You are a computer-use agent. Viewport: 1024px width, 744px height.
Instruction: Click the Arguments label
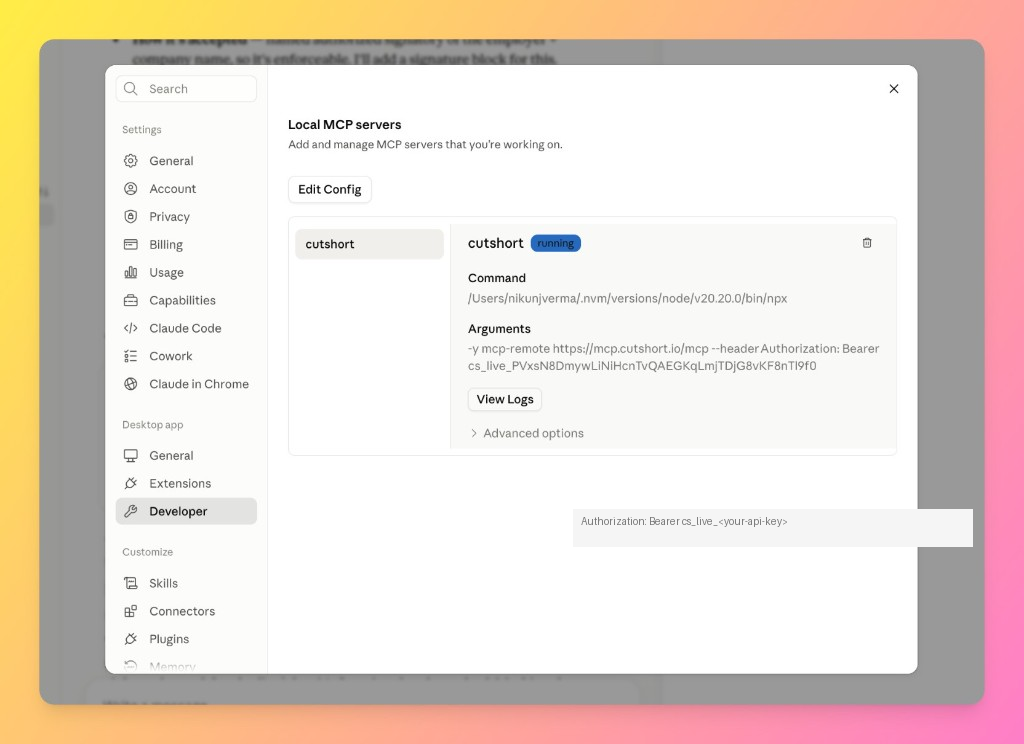click(x=499, y=329)
